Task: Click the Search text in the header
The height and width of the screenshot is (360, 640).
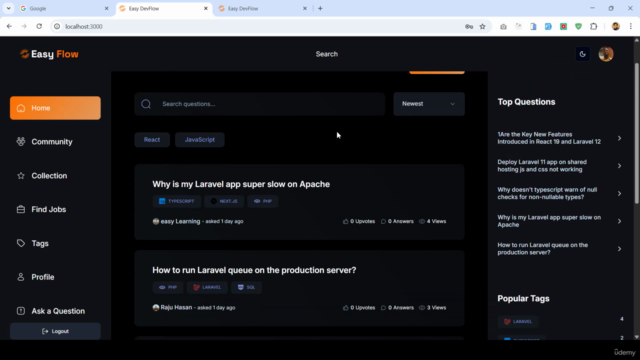Action: (327, 54)
